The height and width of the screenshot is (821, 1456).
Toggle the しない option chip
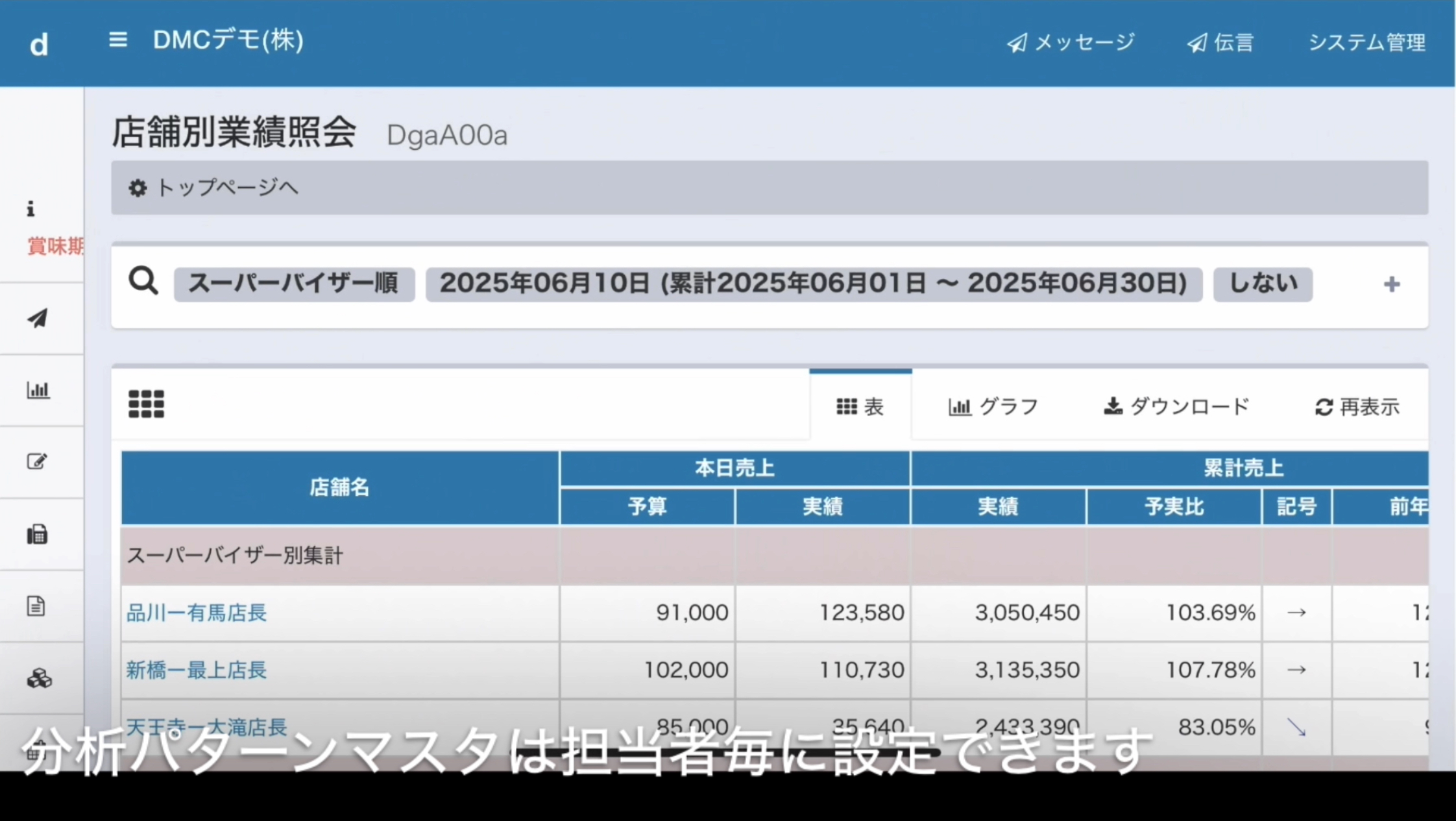pos(1262,284)
